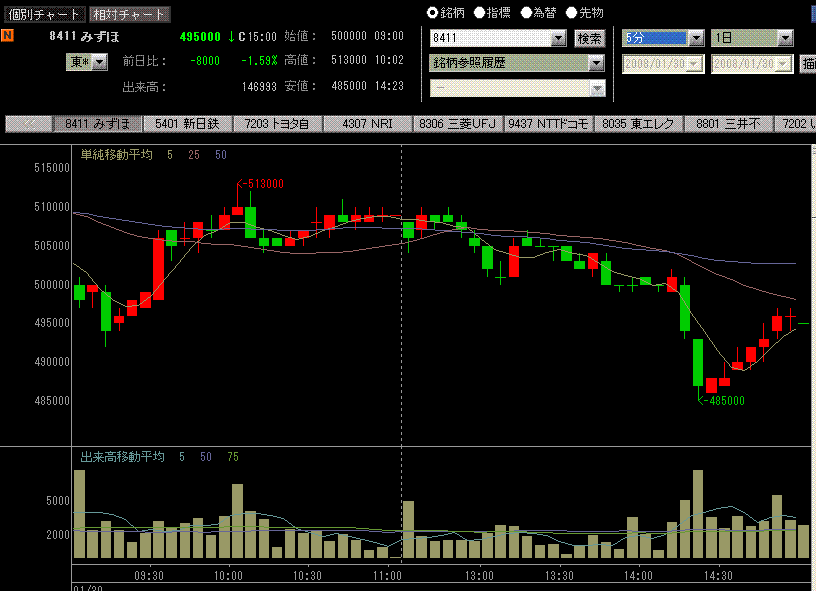816x591 pixels.
Task: Click inside the 8411 code input field
Action: coord(490,38)
